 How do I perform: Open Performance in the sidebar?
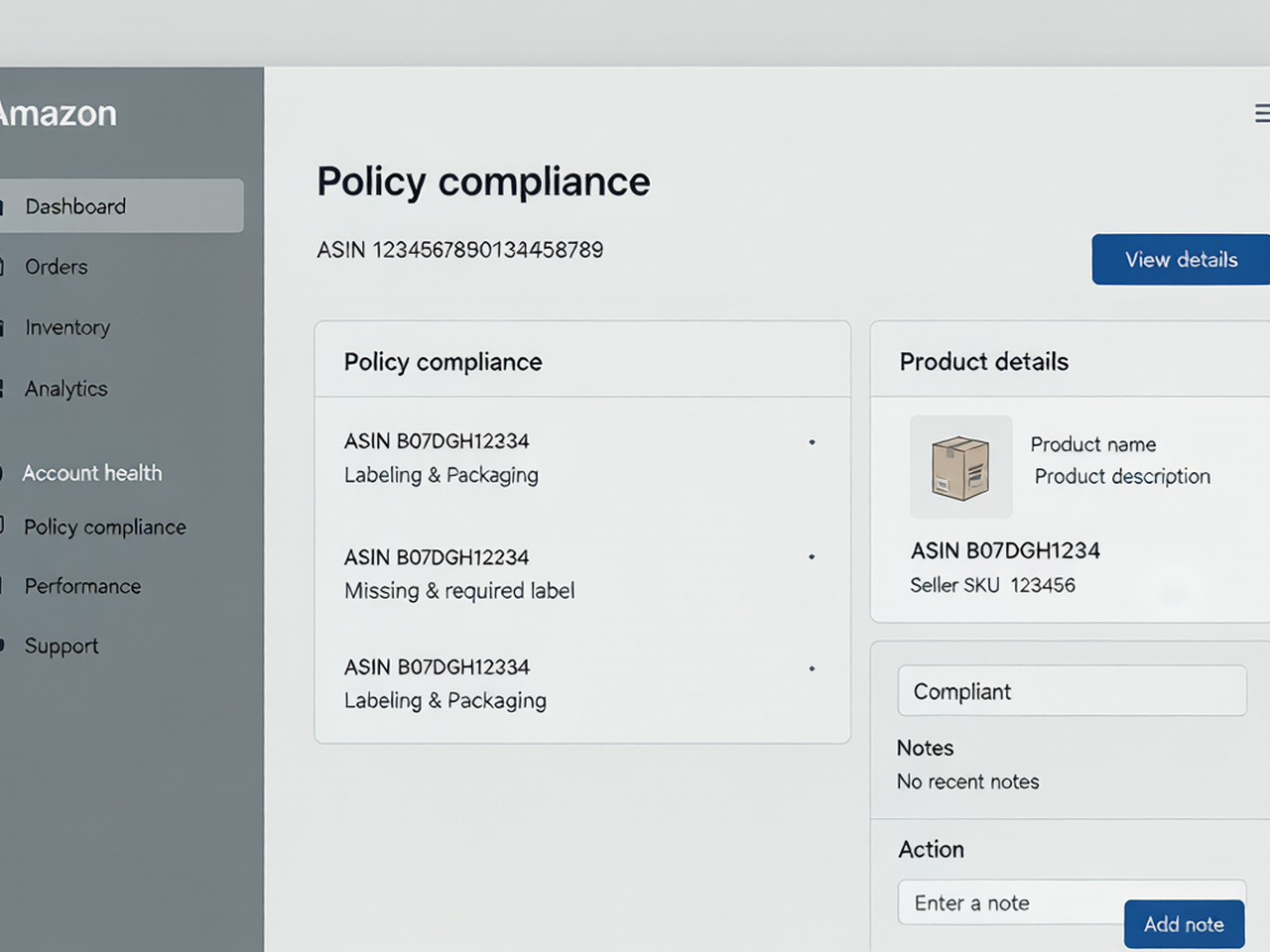(x=82, y=586)
